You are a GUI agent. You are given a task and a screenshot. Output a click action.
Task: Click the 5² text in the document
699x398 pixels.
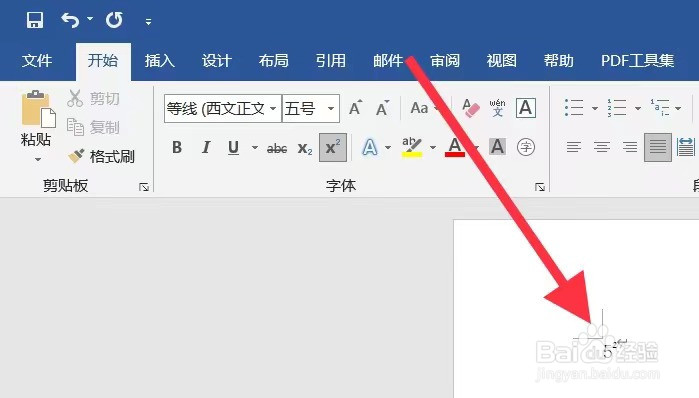click(x=610, y=349)
